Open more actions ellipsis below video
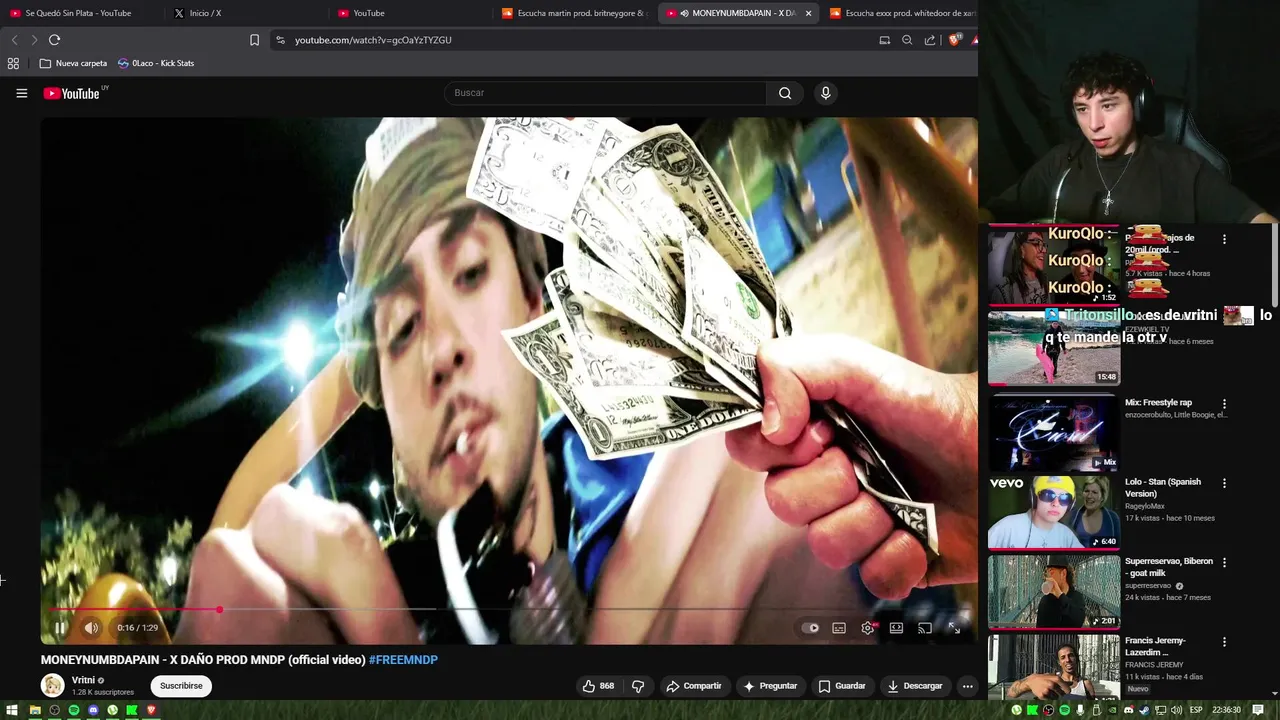 tap(967, 686)
